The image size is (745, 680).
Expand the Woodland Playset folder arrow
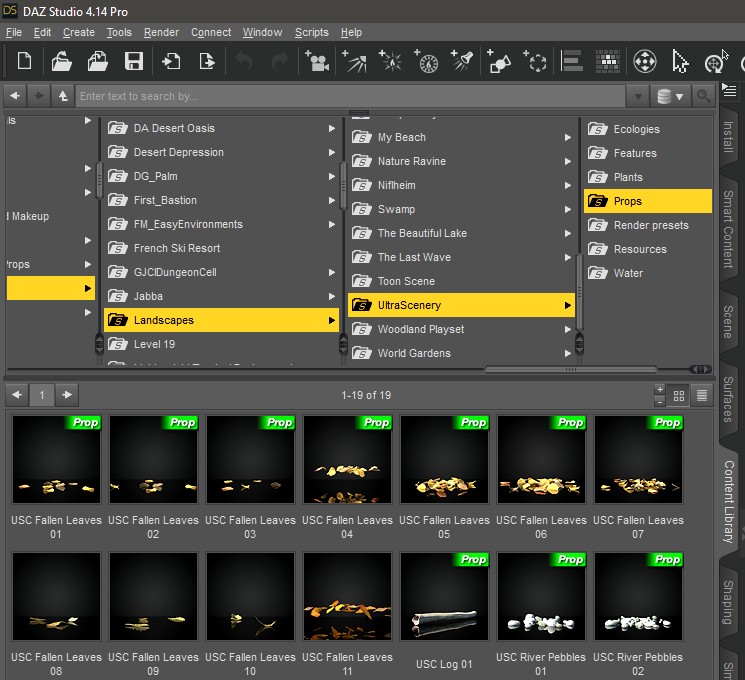point(568,329)
